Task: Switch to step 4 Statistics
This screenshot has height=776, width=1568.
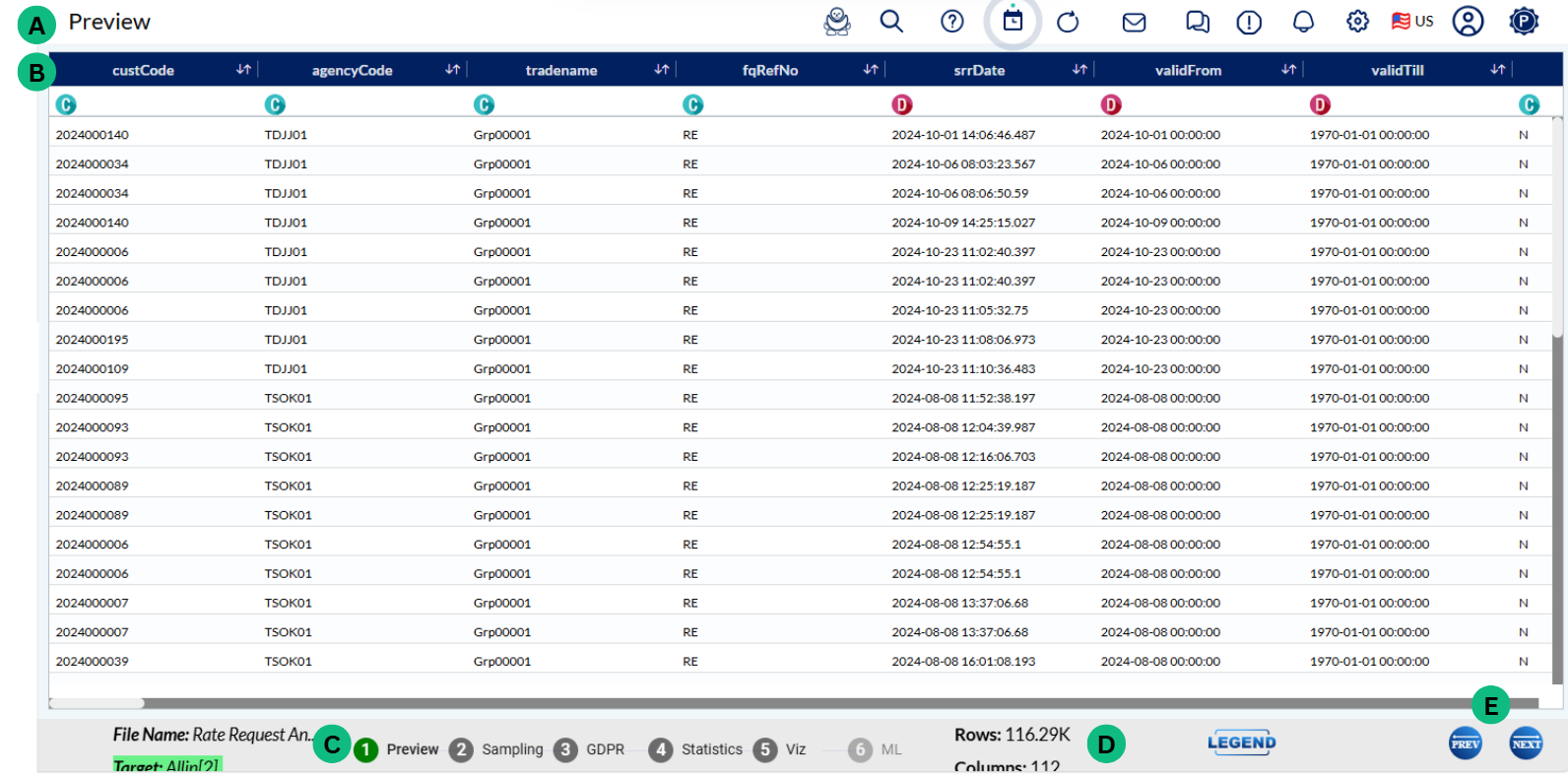Action: click(x=696, y=749)
